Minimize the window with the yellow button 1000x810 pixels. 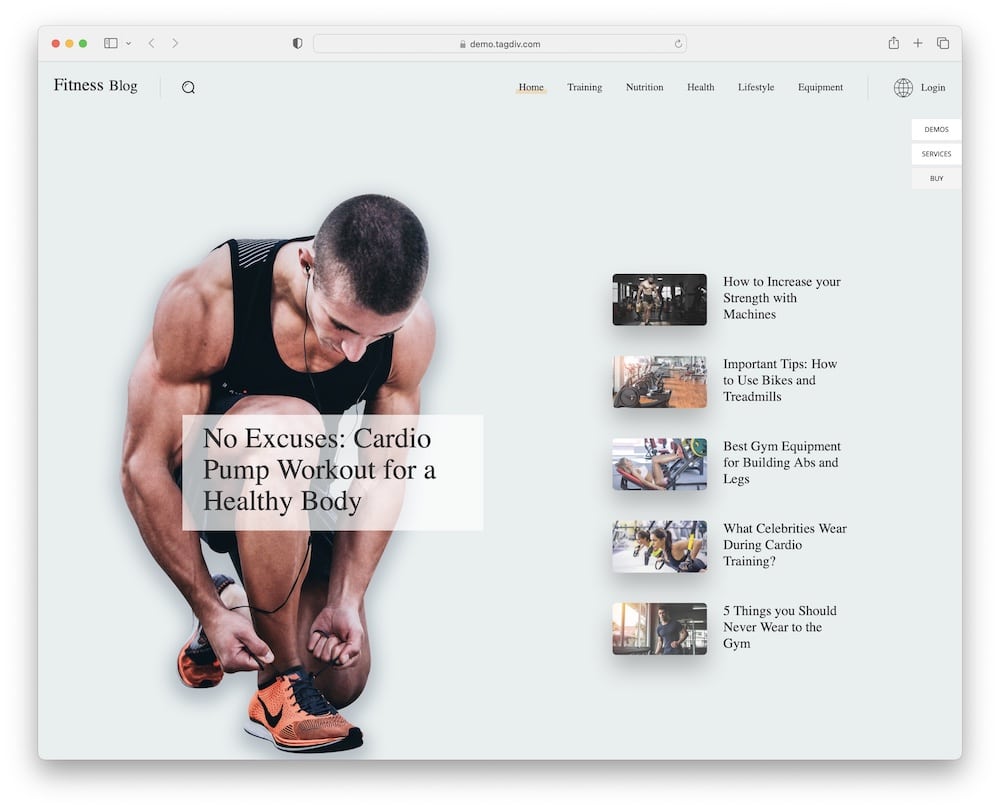[70, 43]
